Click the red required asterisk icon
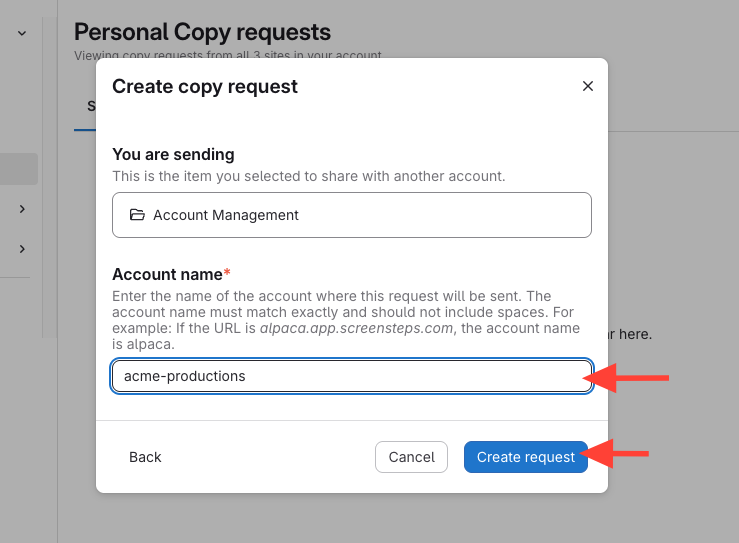 click(227, 274)
